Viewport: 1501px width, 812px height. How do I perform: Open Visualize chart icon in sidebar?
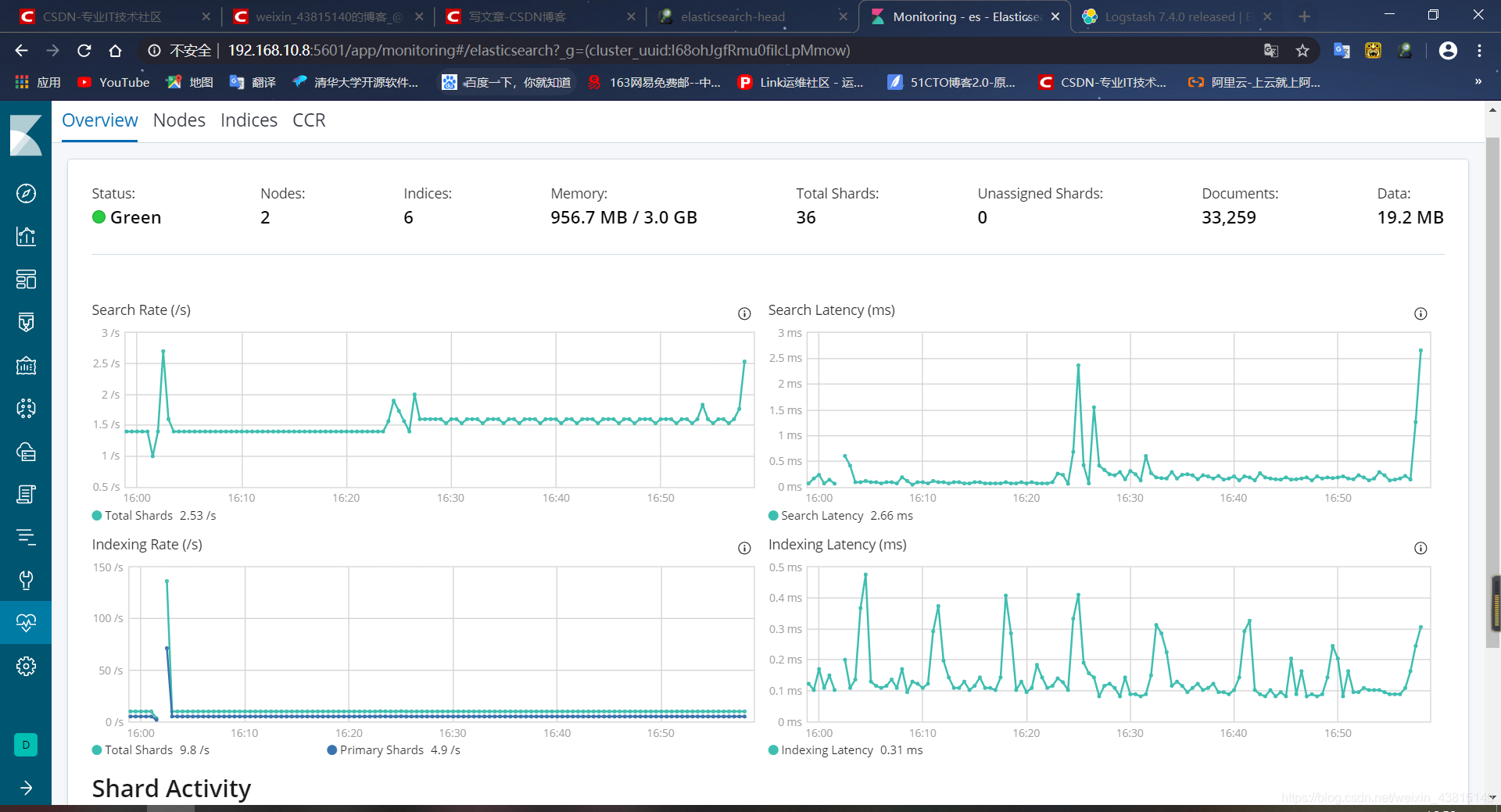click(26, 236)
